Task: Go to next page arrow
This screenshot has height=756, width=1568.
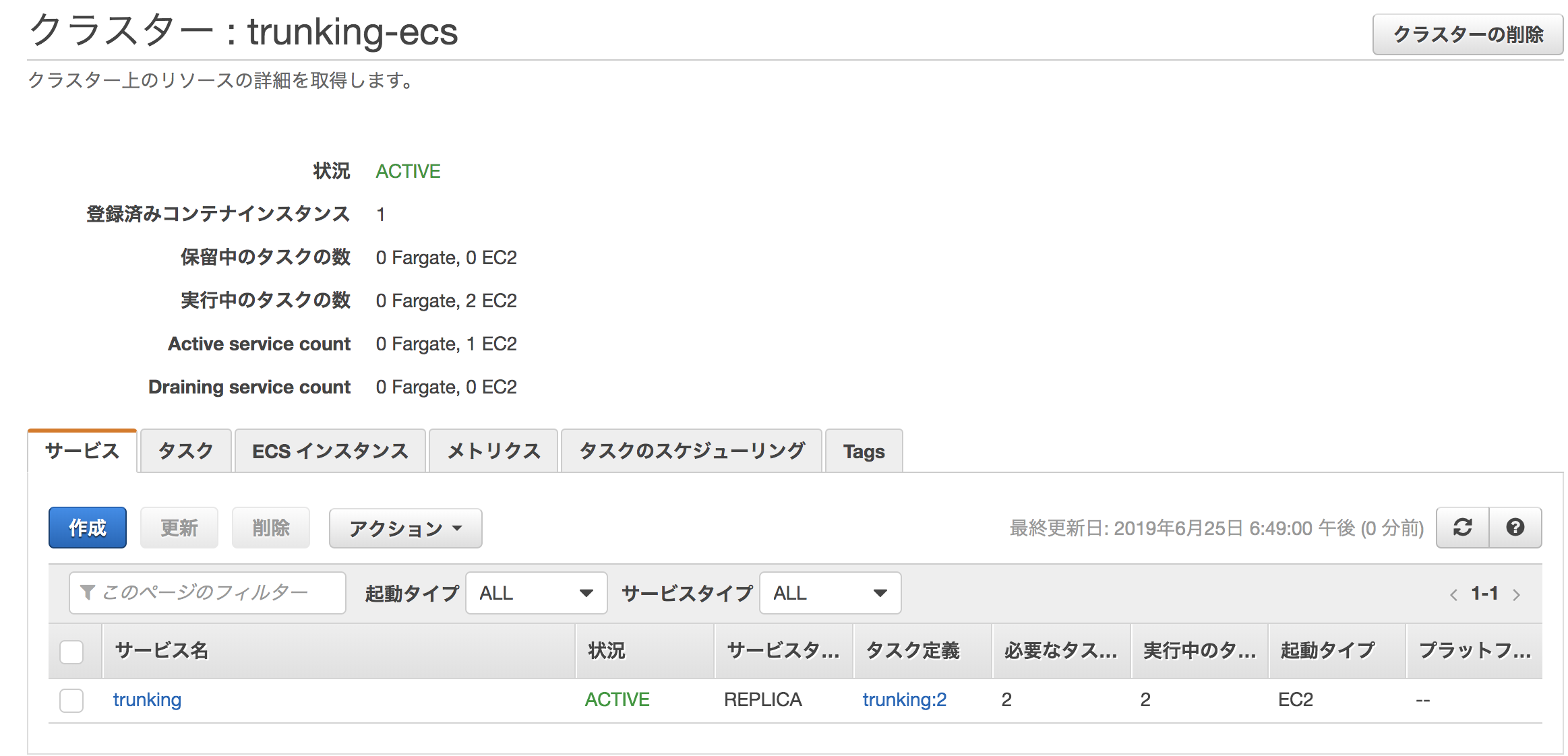Action: coord(1516,594)
